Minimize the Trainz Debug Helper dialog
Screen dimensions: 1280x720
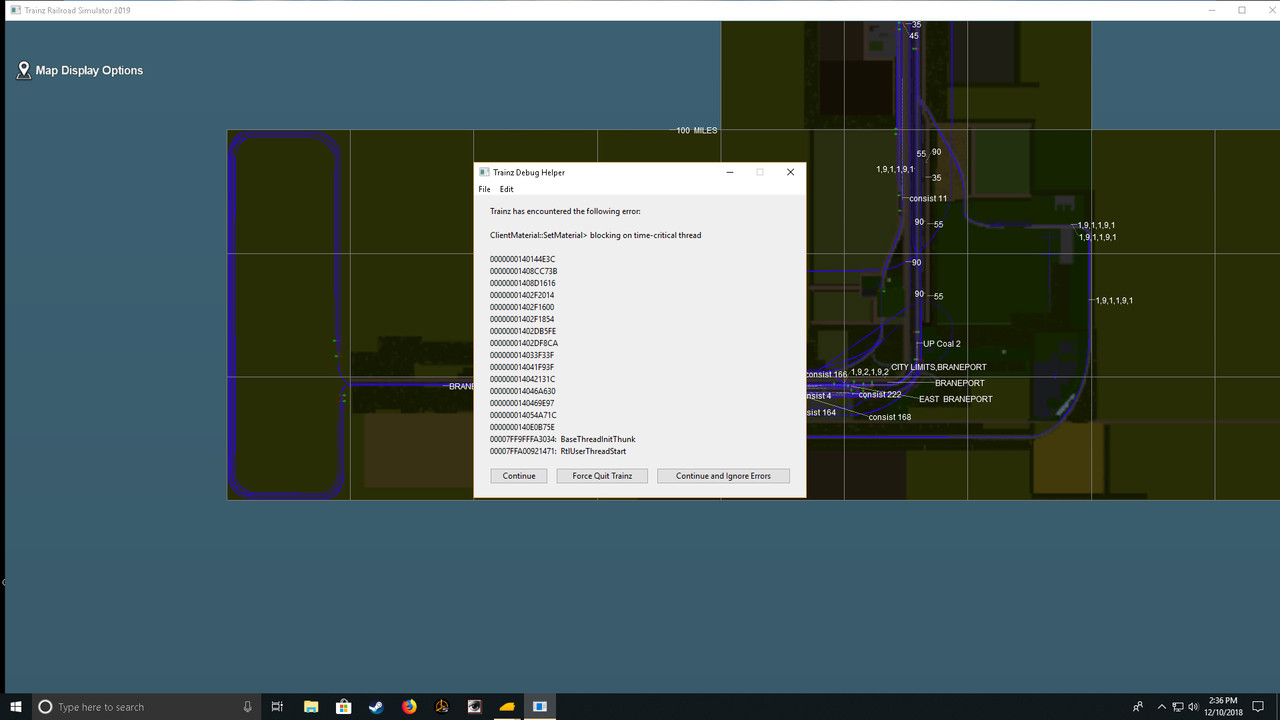[x=729, y=172]
